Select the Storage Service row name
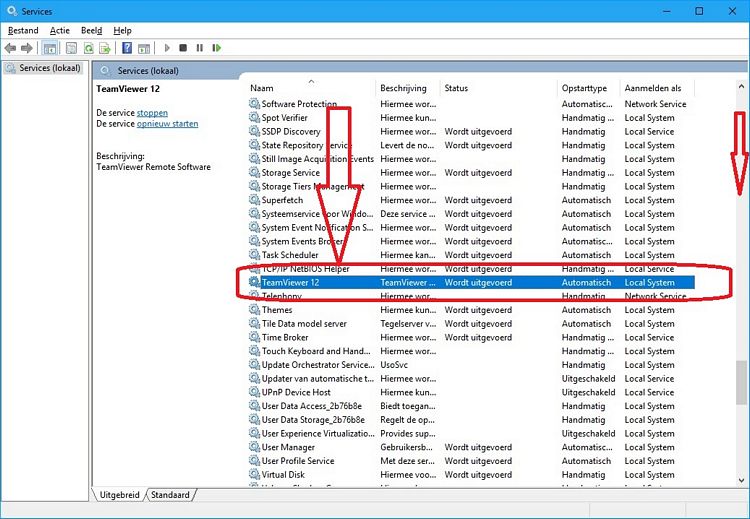This screenshot has height=519, width=750. click(x=291, y=173)
